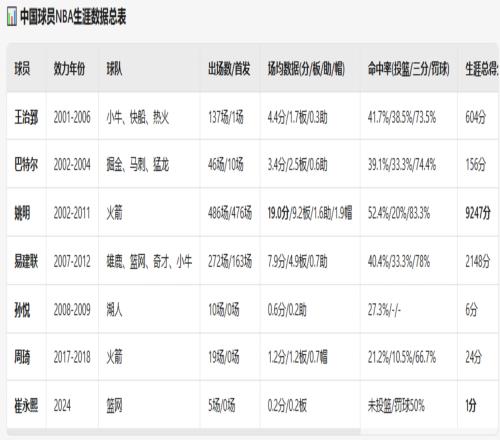Click the teams cell 小牛、快船、热火
Viewport: 500px width, 440px height.
[138, 117]
